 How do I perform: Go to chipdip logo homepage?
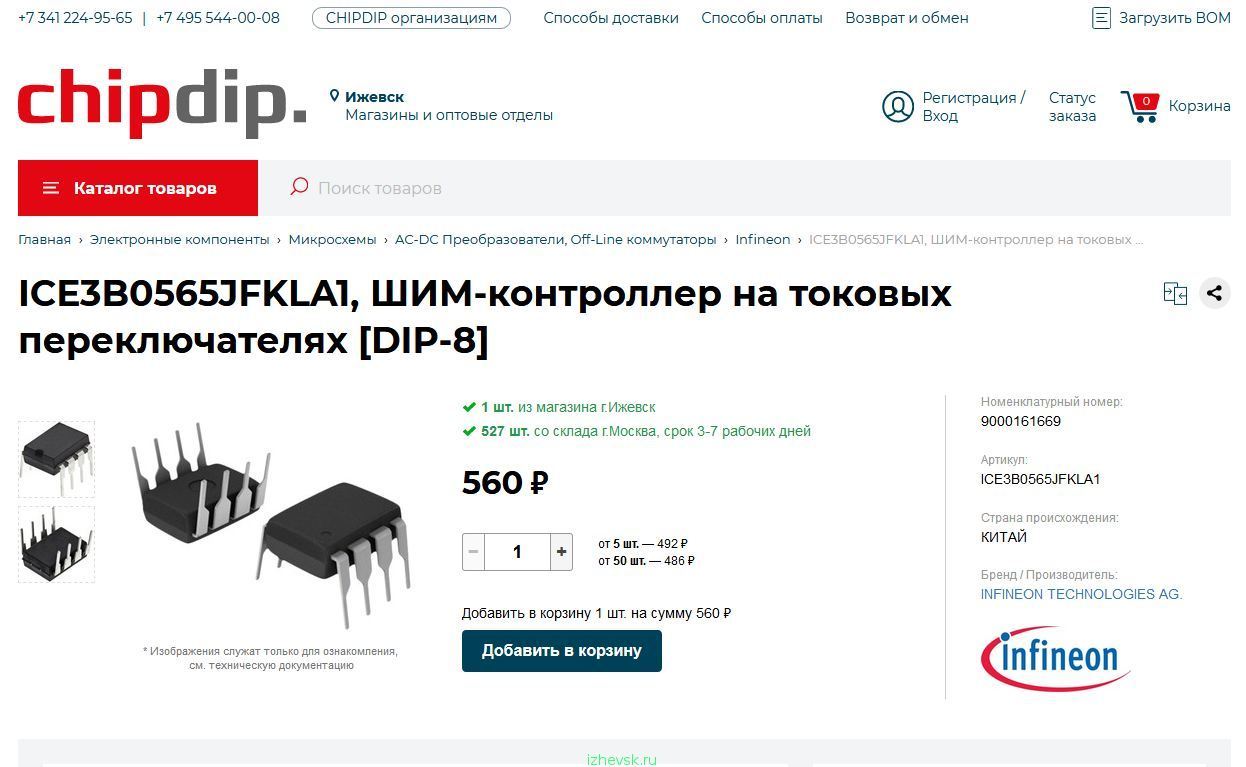162,104
